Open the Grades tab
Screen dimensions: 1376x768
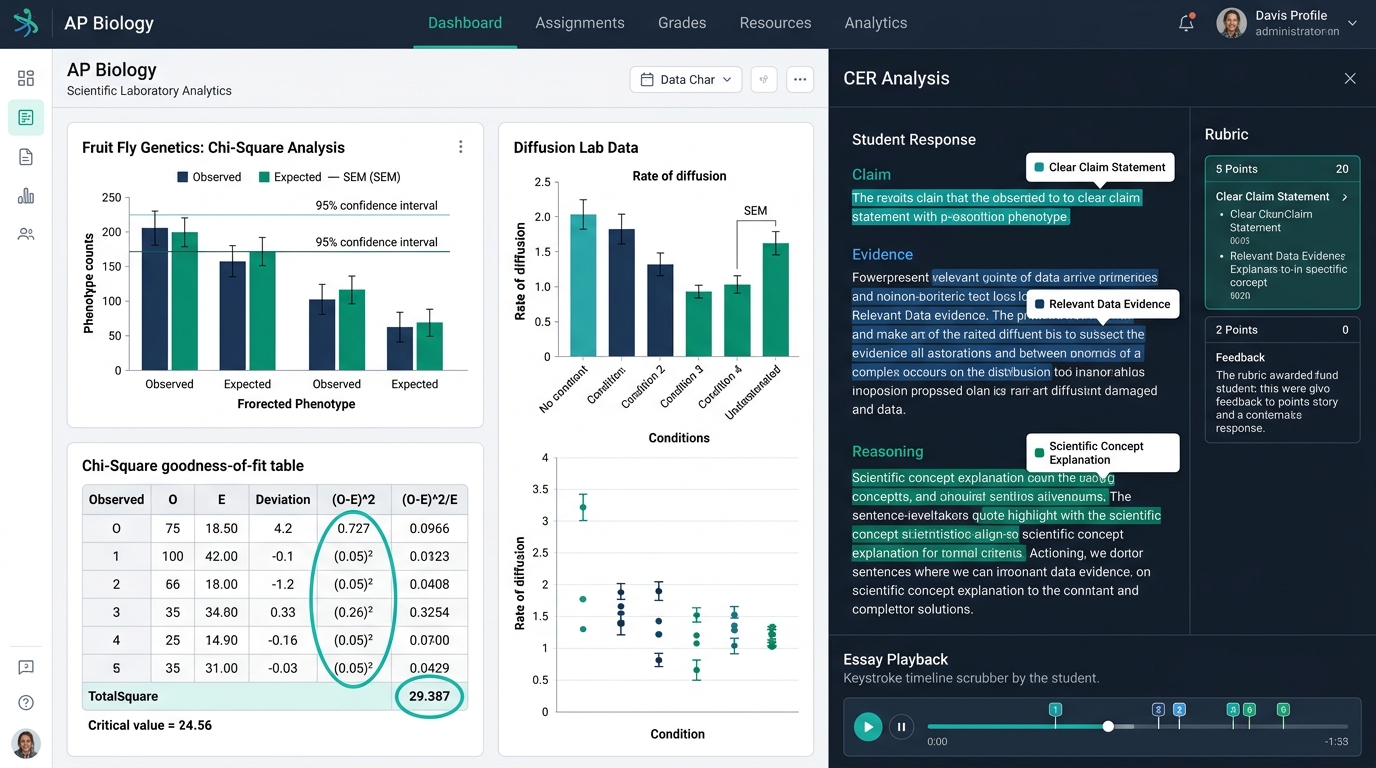click(x=682, y=23)
